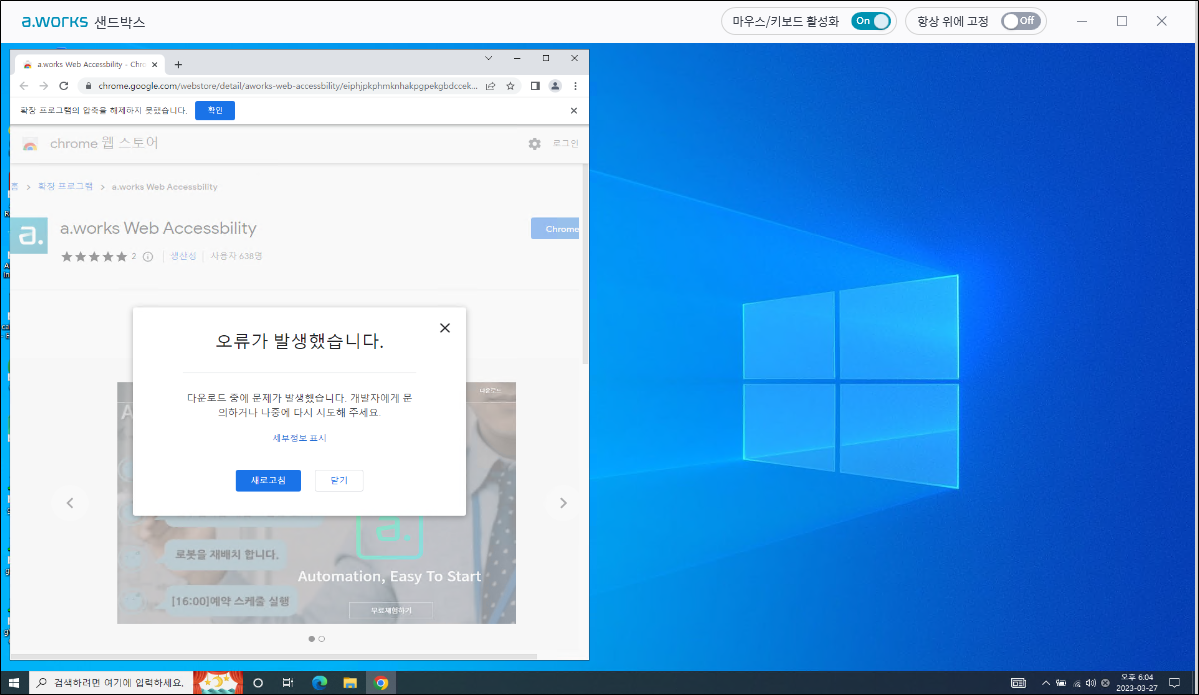
Task: Click the page's horizontal scrollbar
Action: [274, 656]
